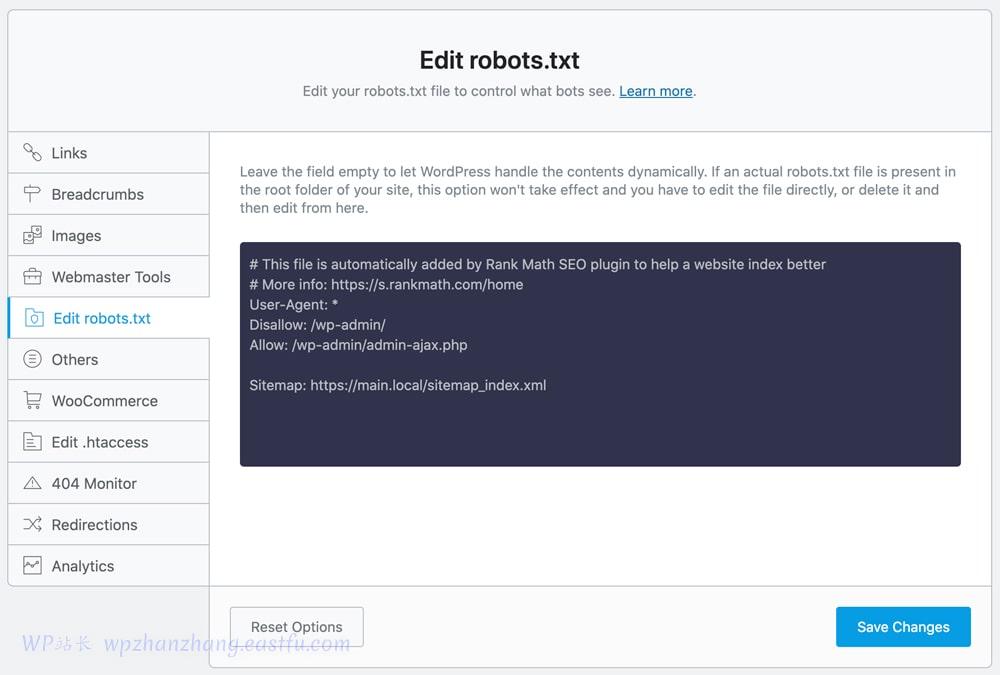Switch to the WooCommerce tab
Viewport: 1000px width, 675px height.
[x=108, y=401]
